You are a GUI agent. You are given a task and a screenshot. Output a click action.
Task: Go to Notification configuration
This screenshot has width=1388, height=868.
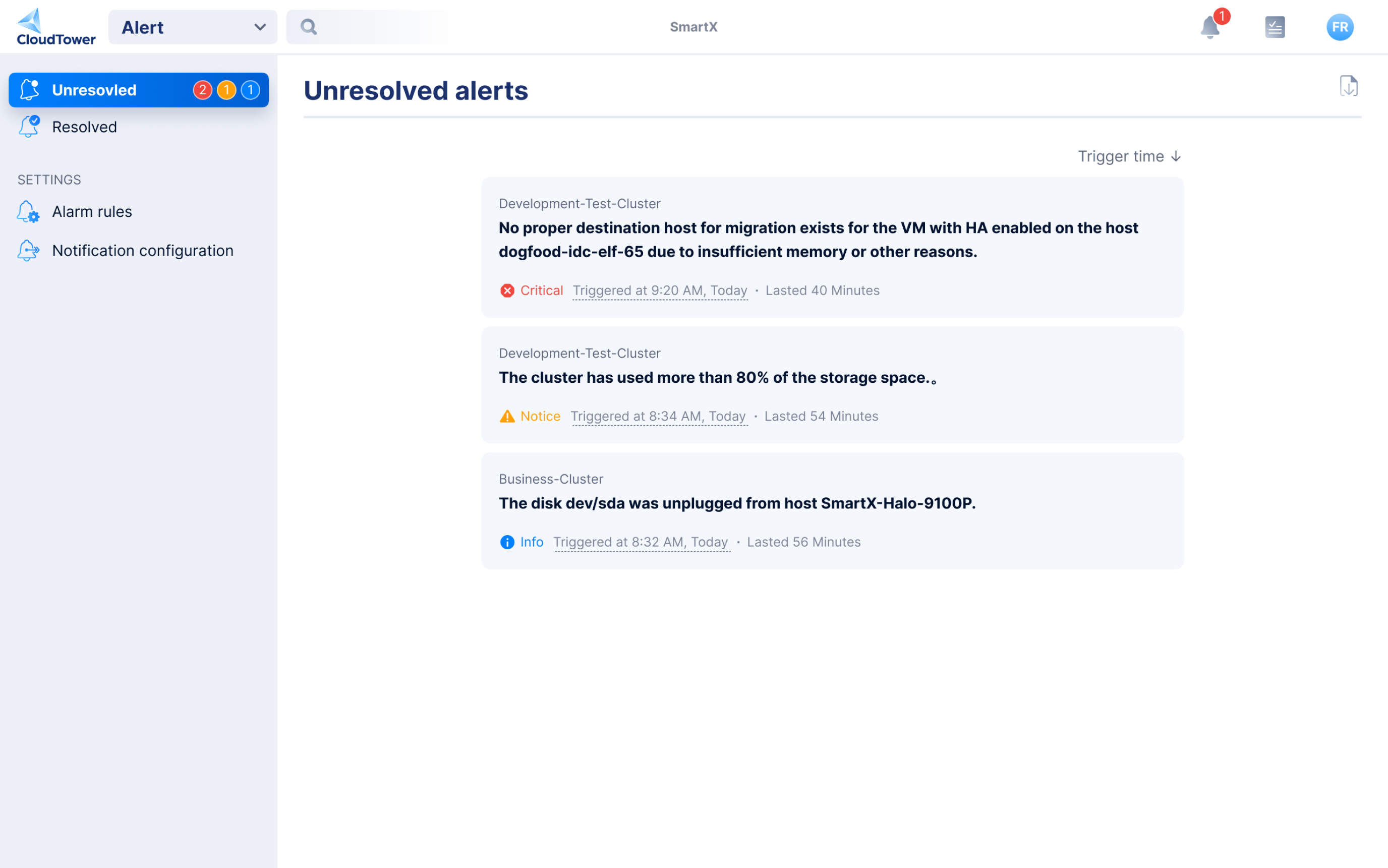coord(142,251)
